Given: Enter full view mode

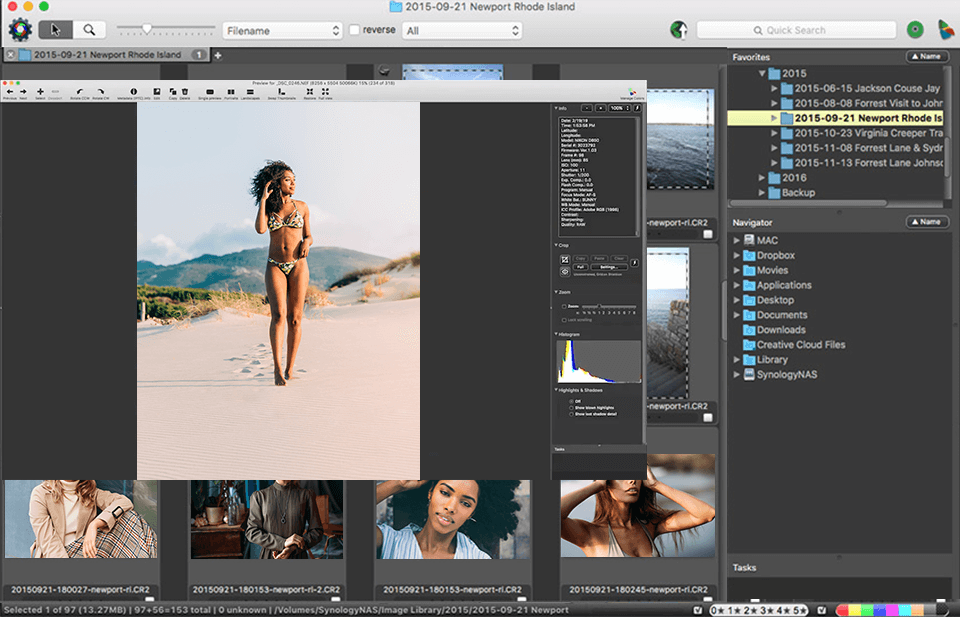Looking at the screenshot, I should click(x=325, y=91).
